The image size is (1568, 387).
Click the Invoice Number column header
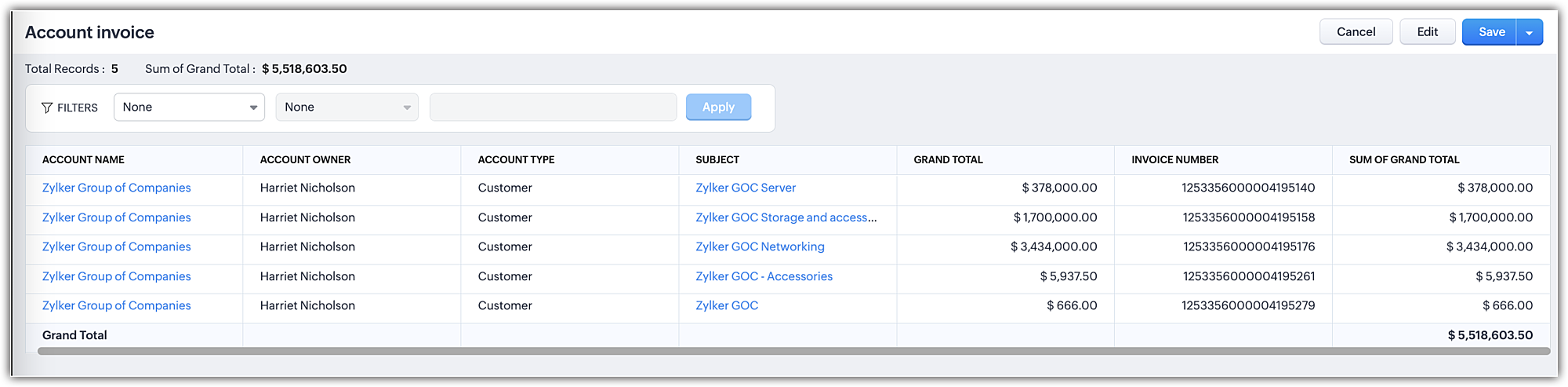tap(1174, 159)
